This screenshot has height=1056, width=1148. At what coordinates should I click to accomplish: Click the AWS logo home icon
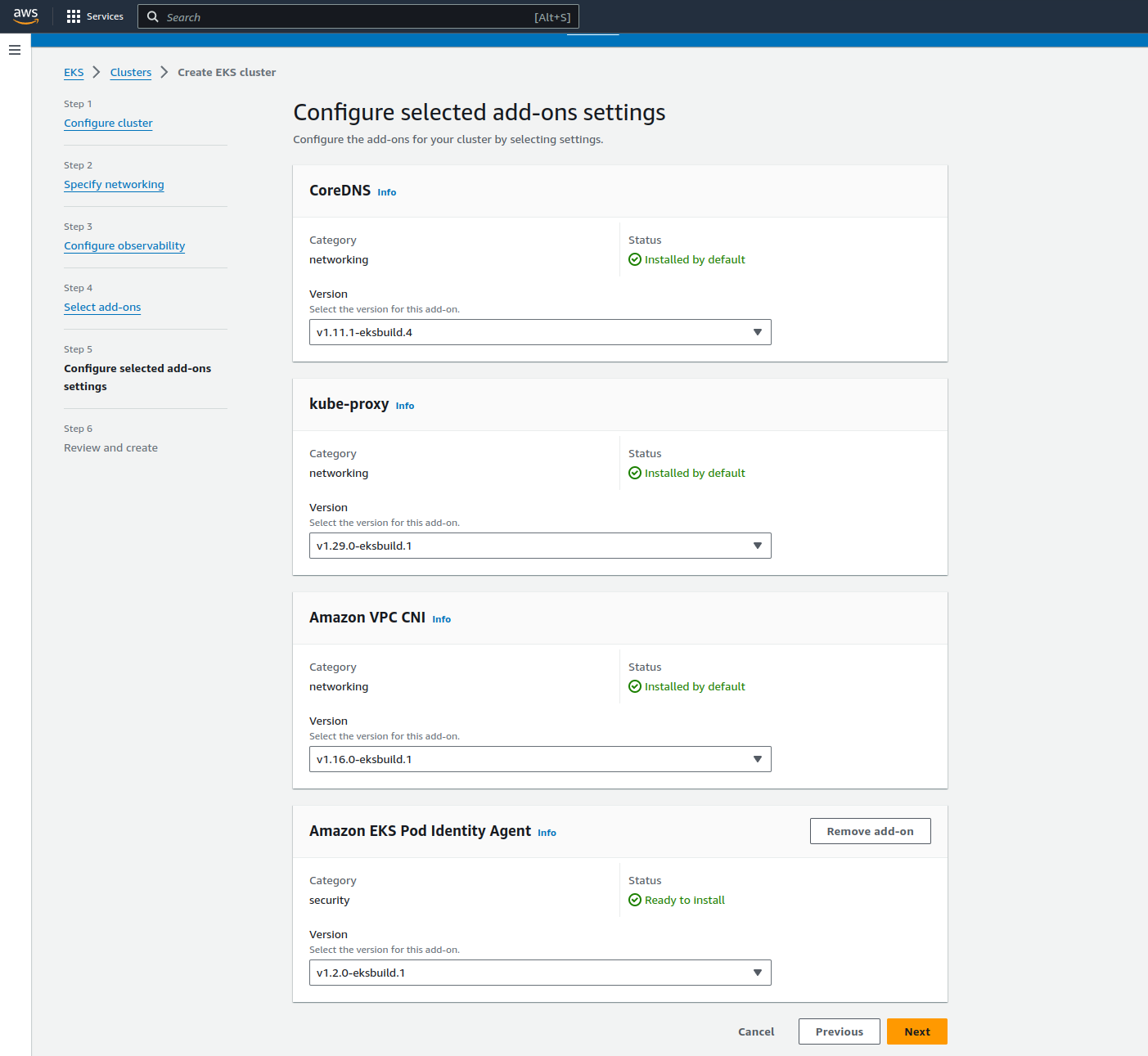[x=25, y=16]
